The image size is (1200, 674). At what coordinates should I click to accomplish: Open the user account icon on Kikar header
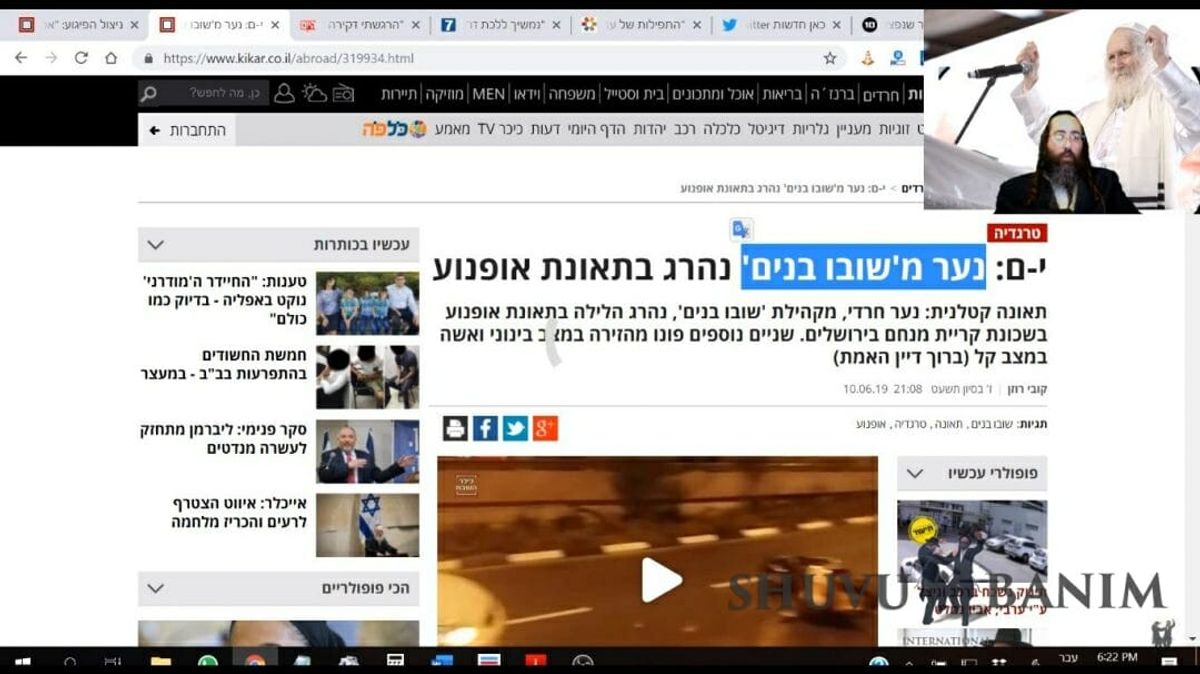tap(283, 93)
